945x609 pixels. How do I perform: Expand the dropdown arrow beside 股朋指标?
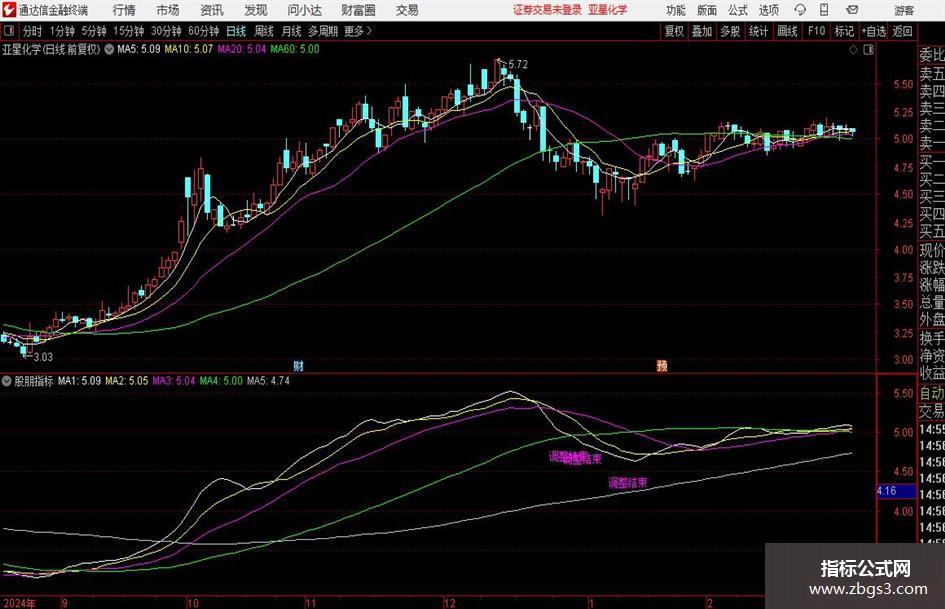pos(7,381)
